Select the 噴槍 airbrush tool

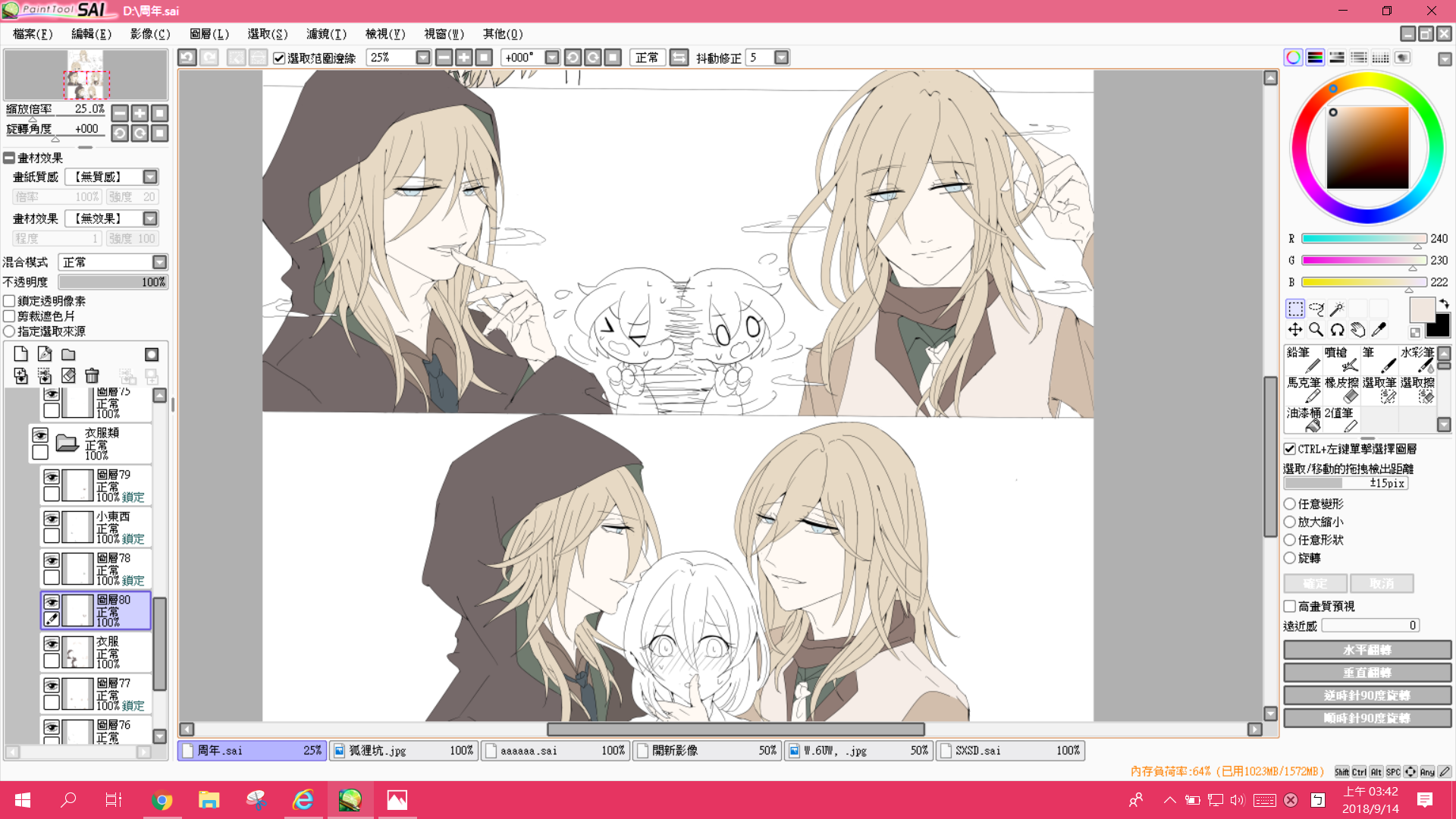tap(1341, 359)
